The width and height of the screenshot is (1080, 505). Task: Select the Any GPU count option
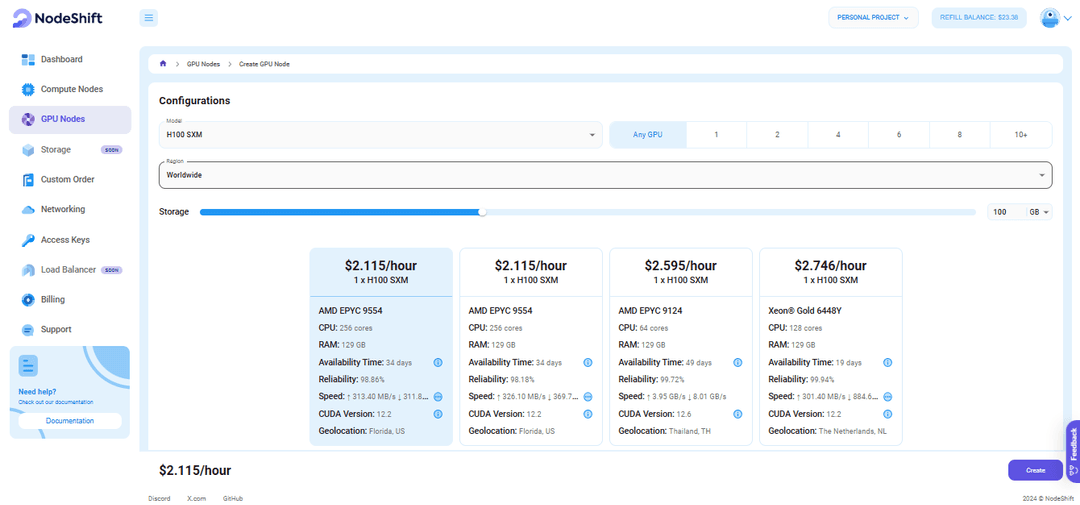[647, 135]
